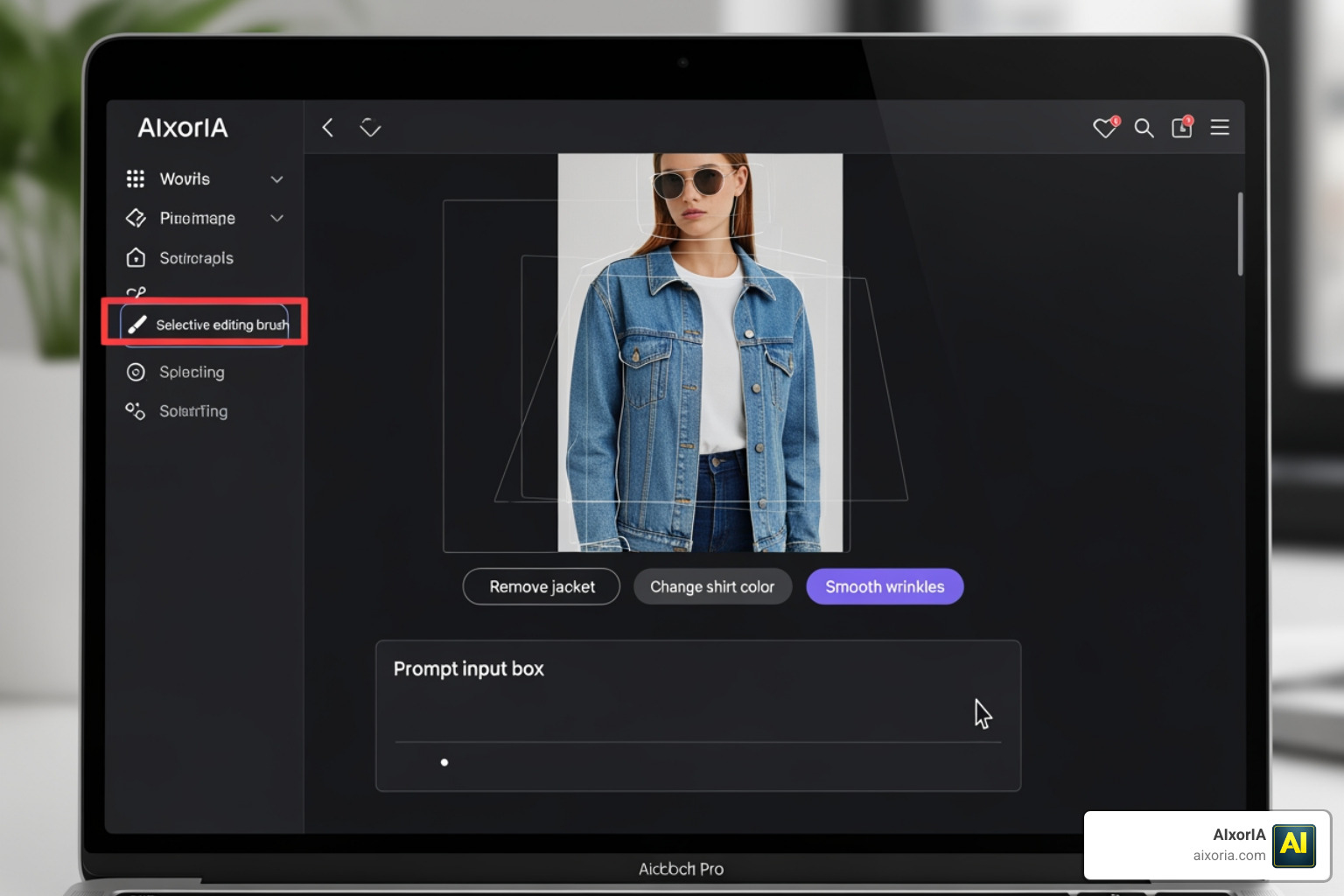Expand the Wovıls chevron
Screen dimensions: 1344x896
click(277, 179)
